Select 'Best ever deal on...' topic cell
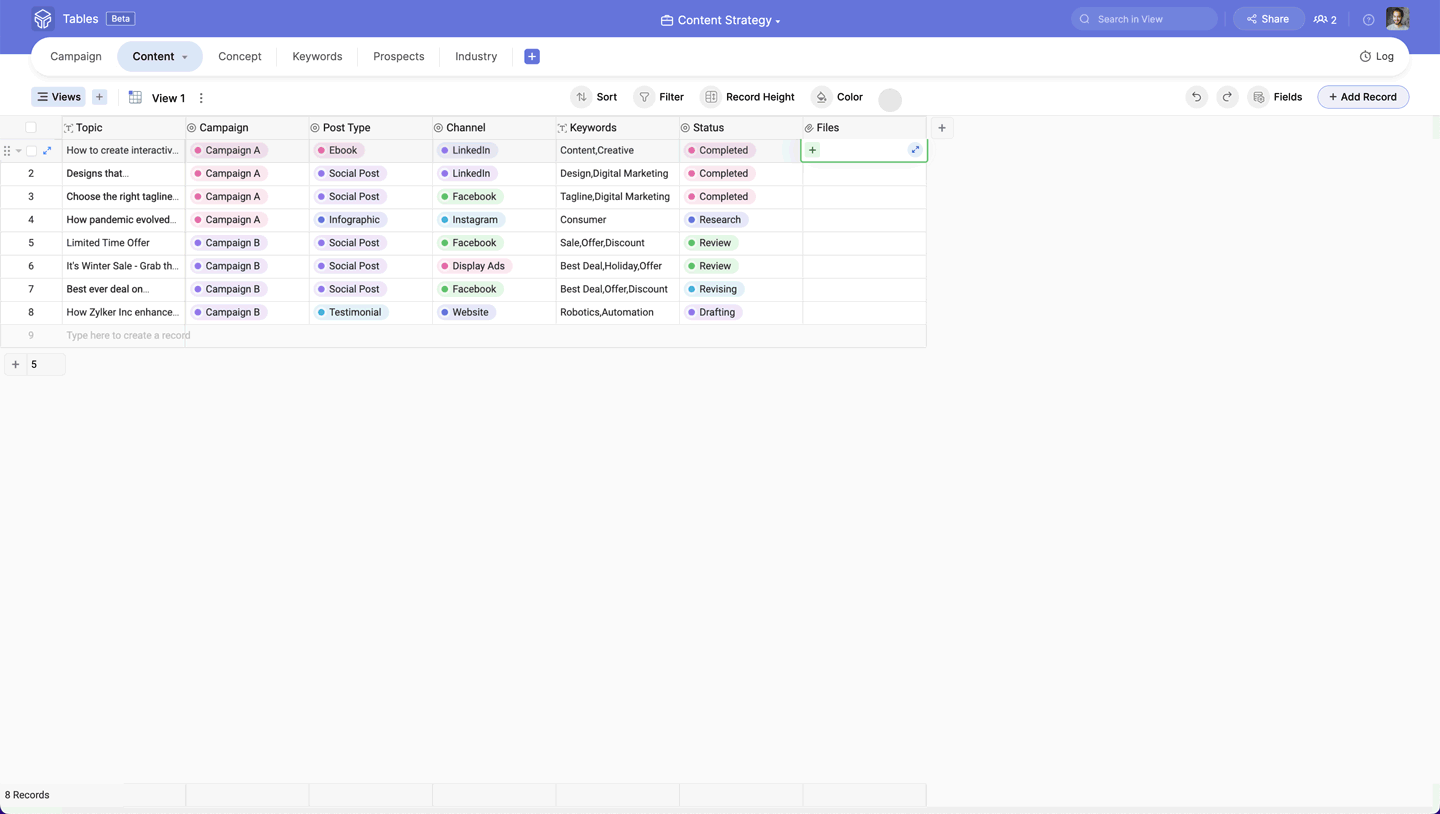This screenshot has height=814, width=1440. pos(124,289)
